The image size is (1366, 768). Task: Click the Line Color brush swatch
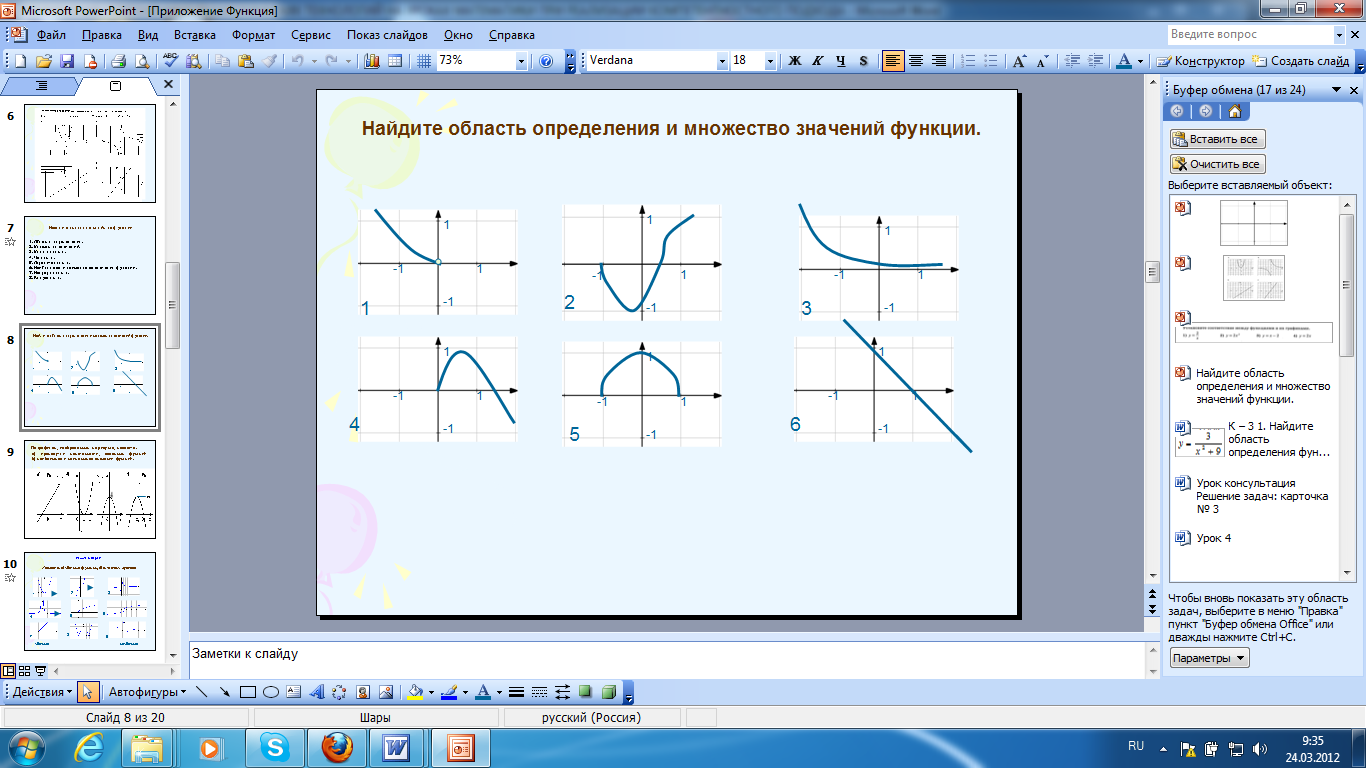pos(449,692)
